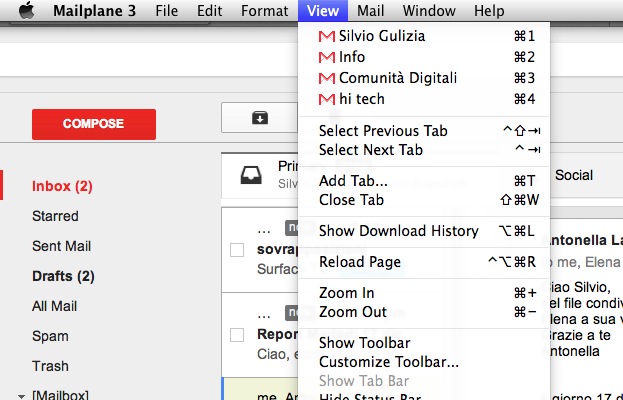Click the Gmail icon beside Info
The width and height of the screenshot is (623, 400).
click(x=327, y=58)
